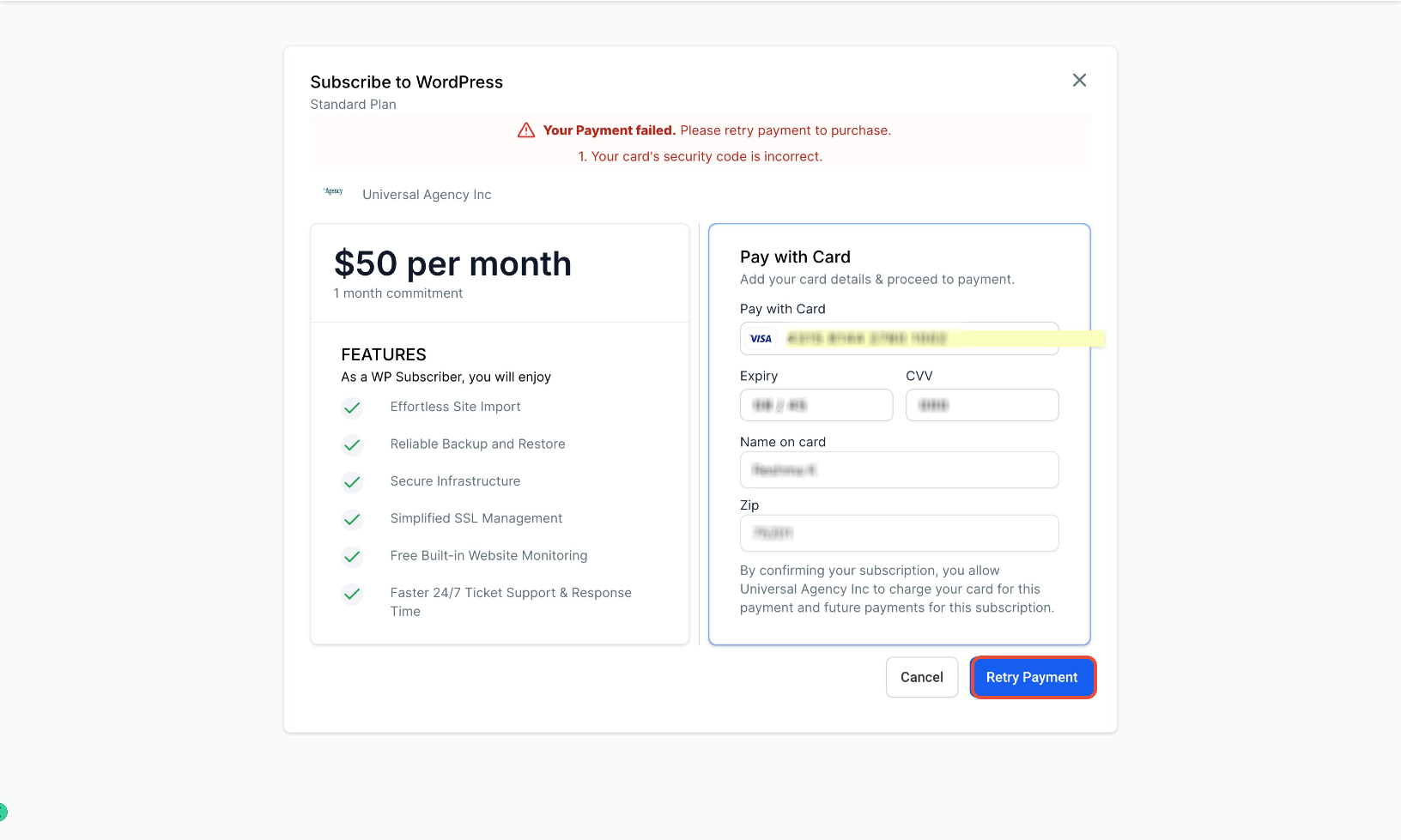Close the Subscribe to WordPress dialog

coord(1079,80)
